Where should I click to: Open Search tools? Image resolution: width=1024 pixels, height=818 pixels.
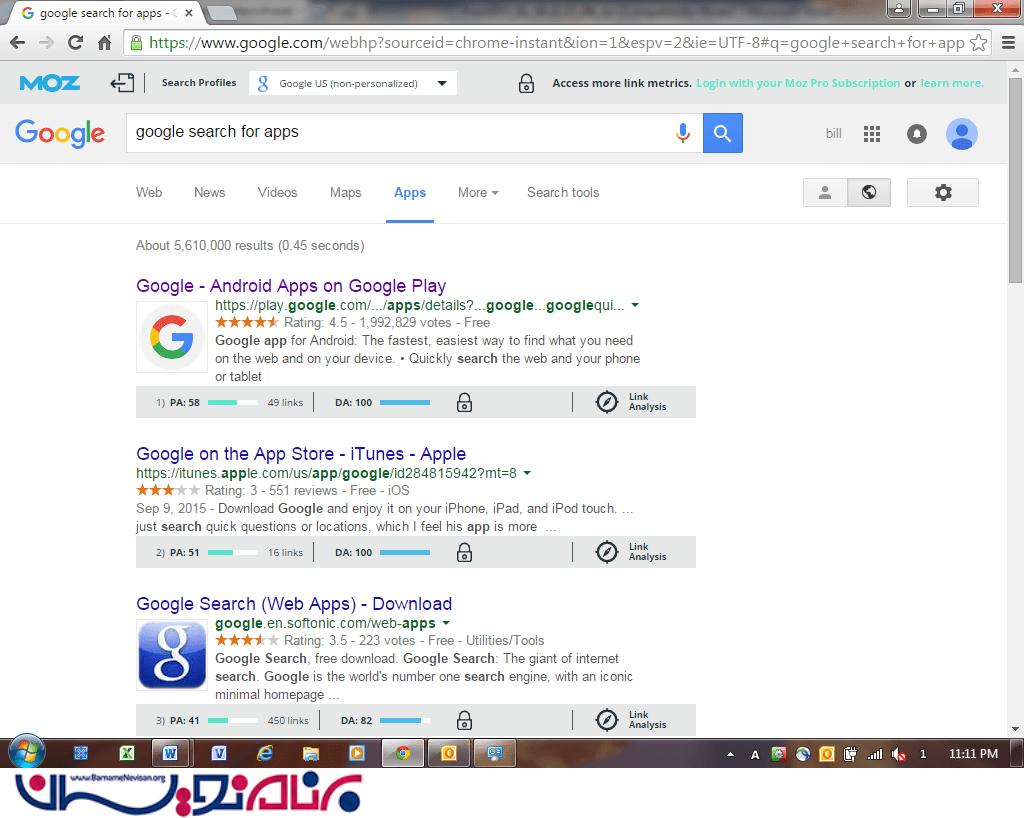563,193
